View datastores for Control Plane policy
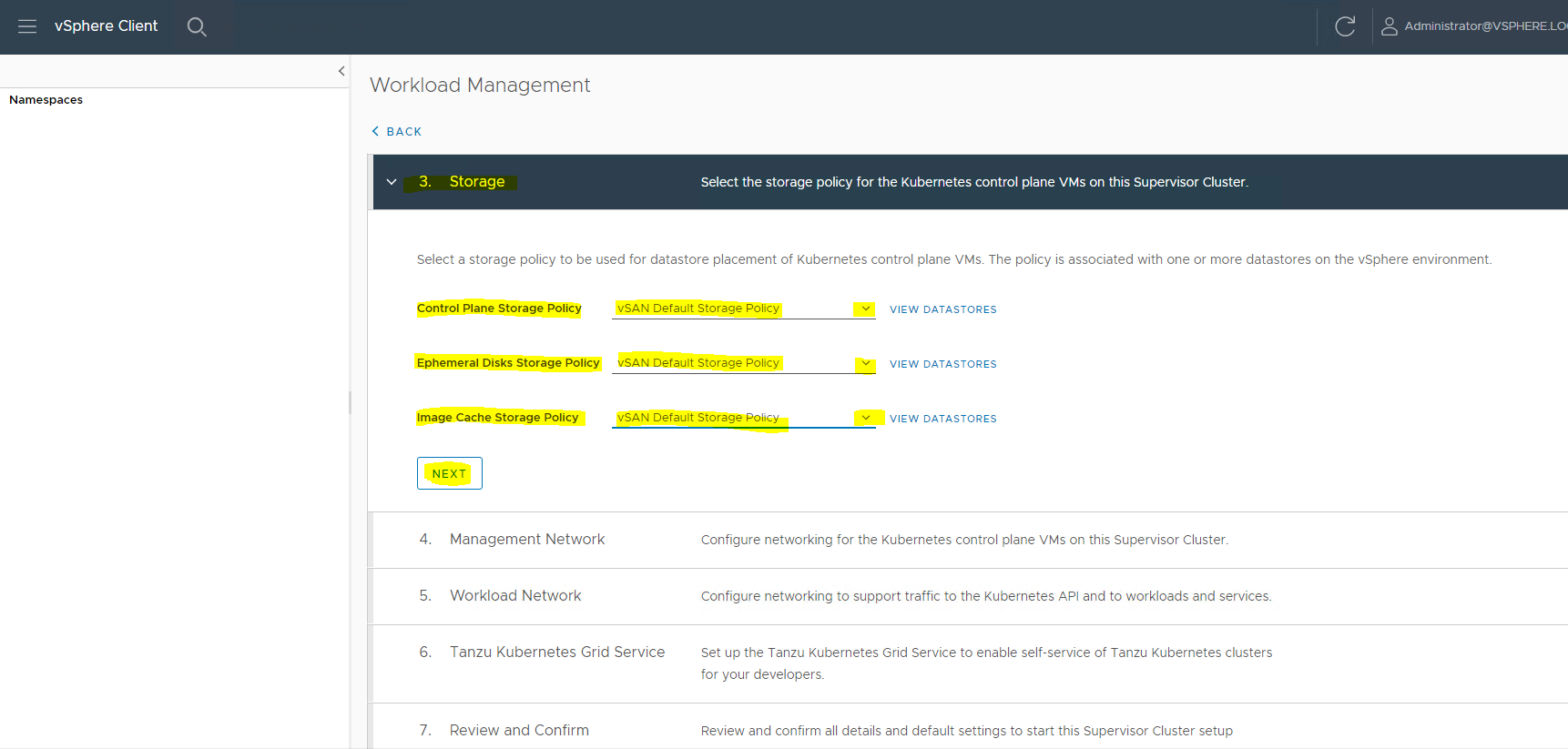 click(943, 309)
